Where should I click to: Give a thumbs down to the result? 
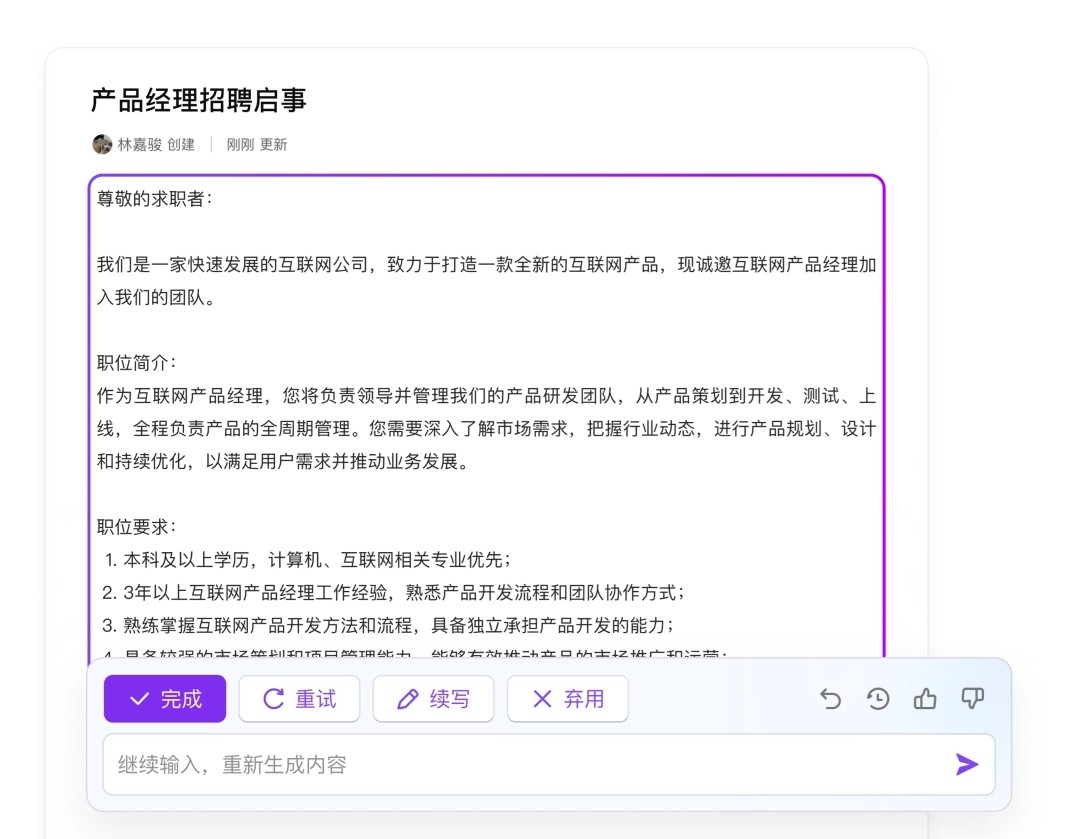pos(972,699)
